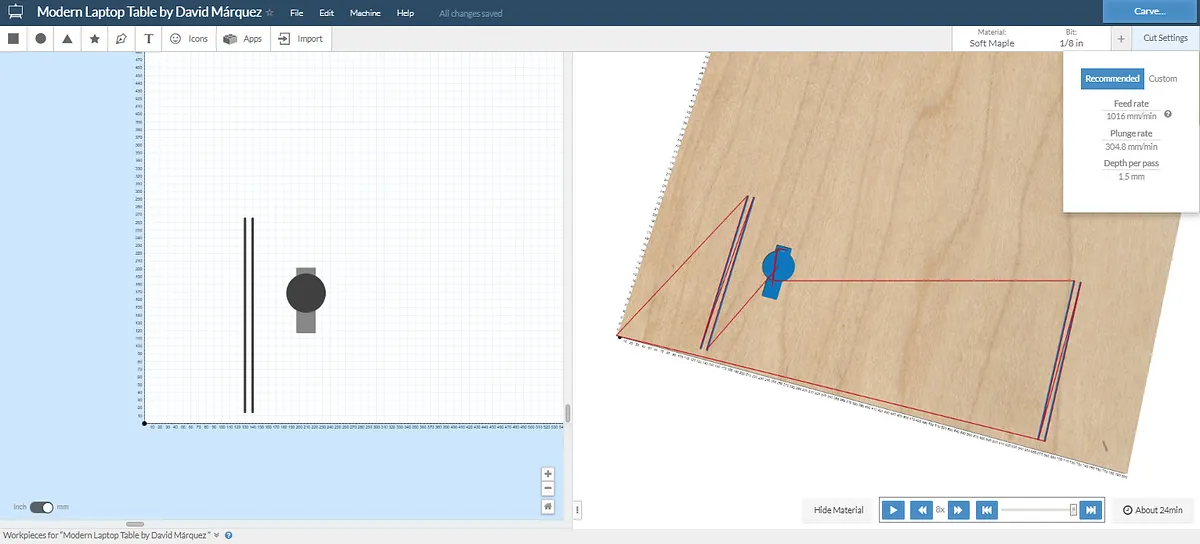The image size is (1200, 544).
Task: Switch cut settings to Custom
Action: tap(1162, 79)
